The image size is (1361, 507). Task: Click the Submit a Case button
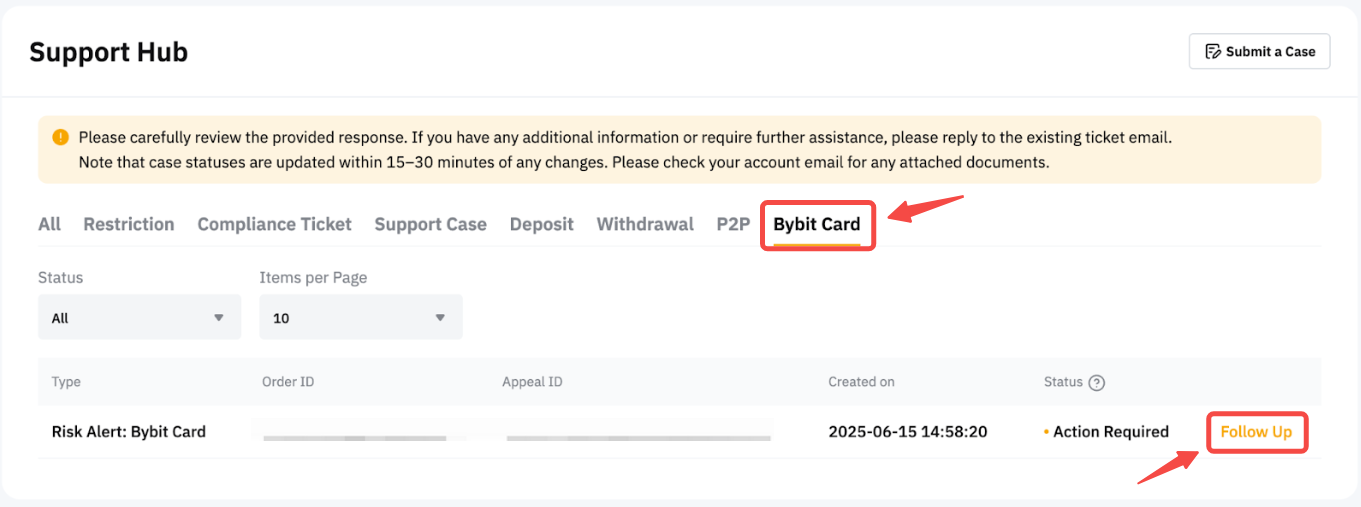coord(1259,52)
